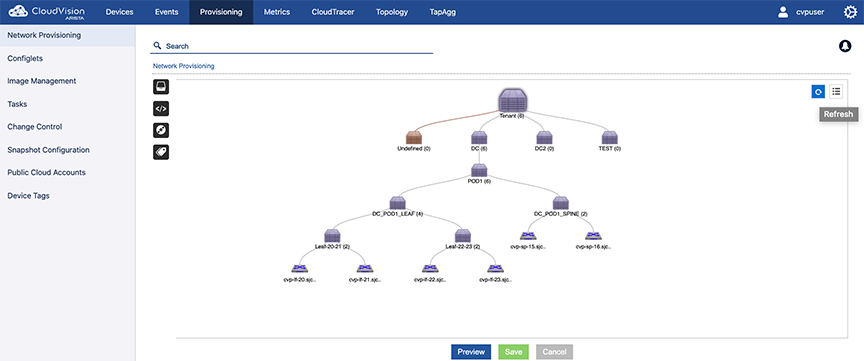The width and height of the screenshot is (864, 361).
Task: Select the DC_POD1_LEAF (4) container icon
Action: 397,203
